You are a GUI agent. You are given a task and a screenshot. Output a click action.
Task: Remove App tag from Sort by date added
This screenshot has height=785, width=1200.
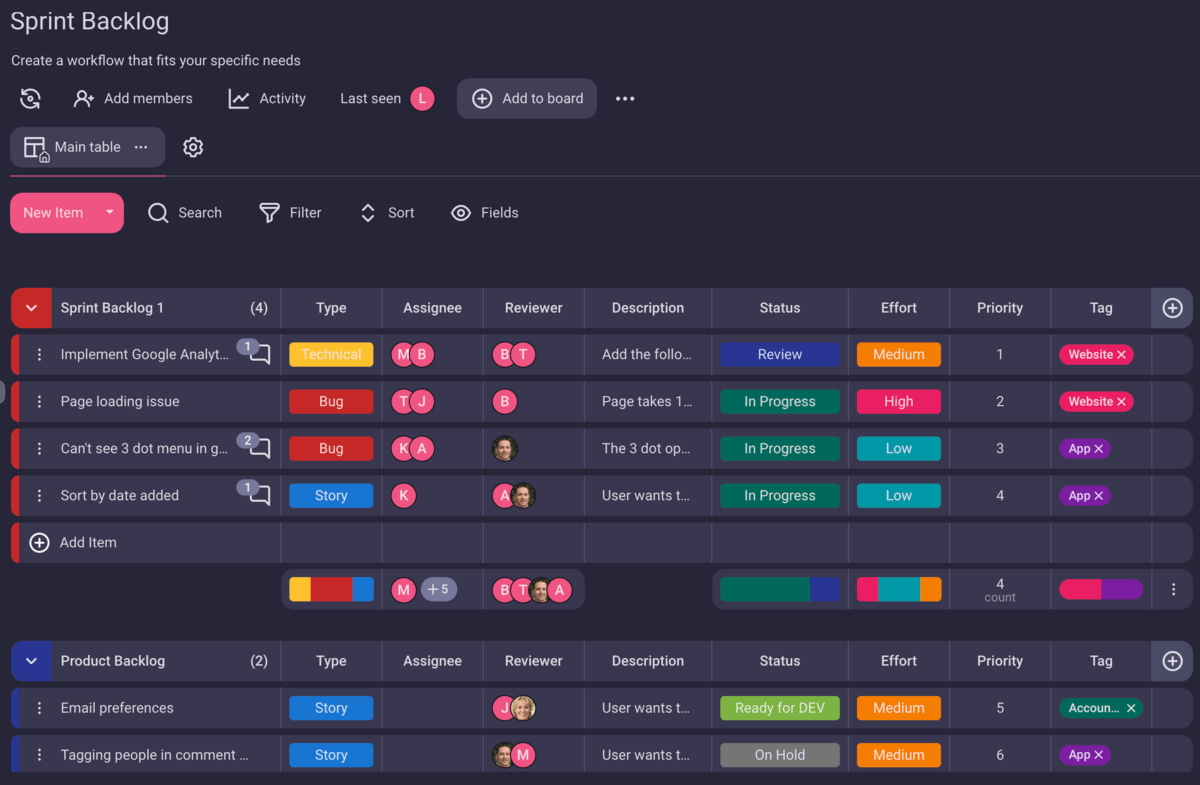[1098, 496]
